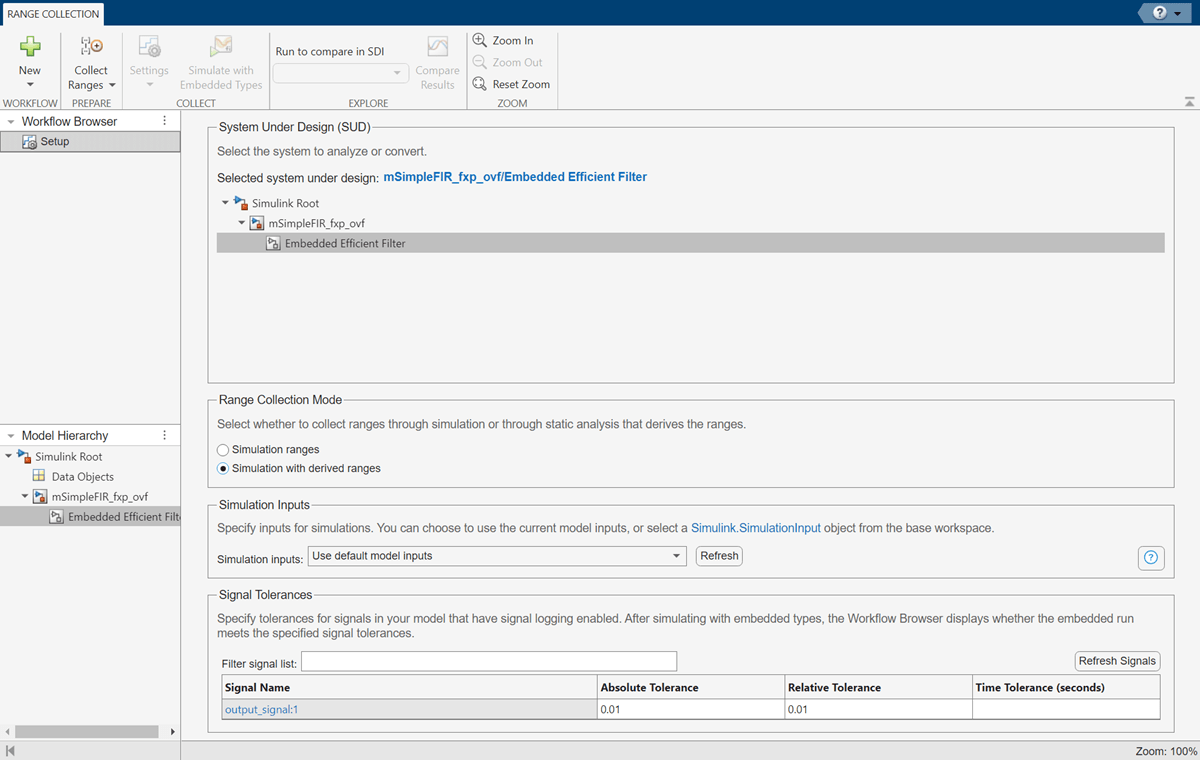1200x760 pixels.
Task: Click the Filter signal list field
Action: pyautogui.click(x=488, y=662)
